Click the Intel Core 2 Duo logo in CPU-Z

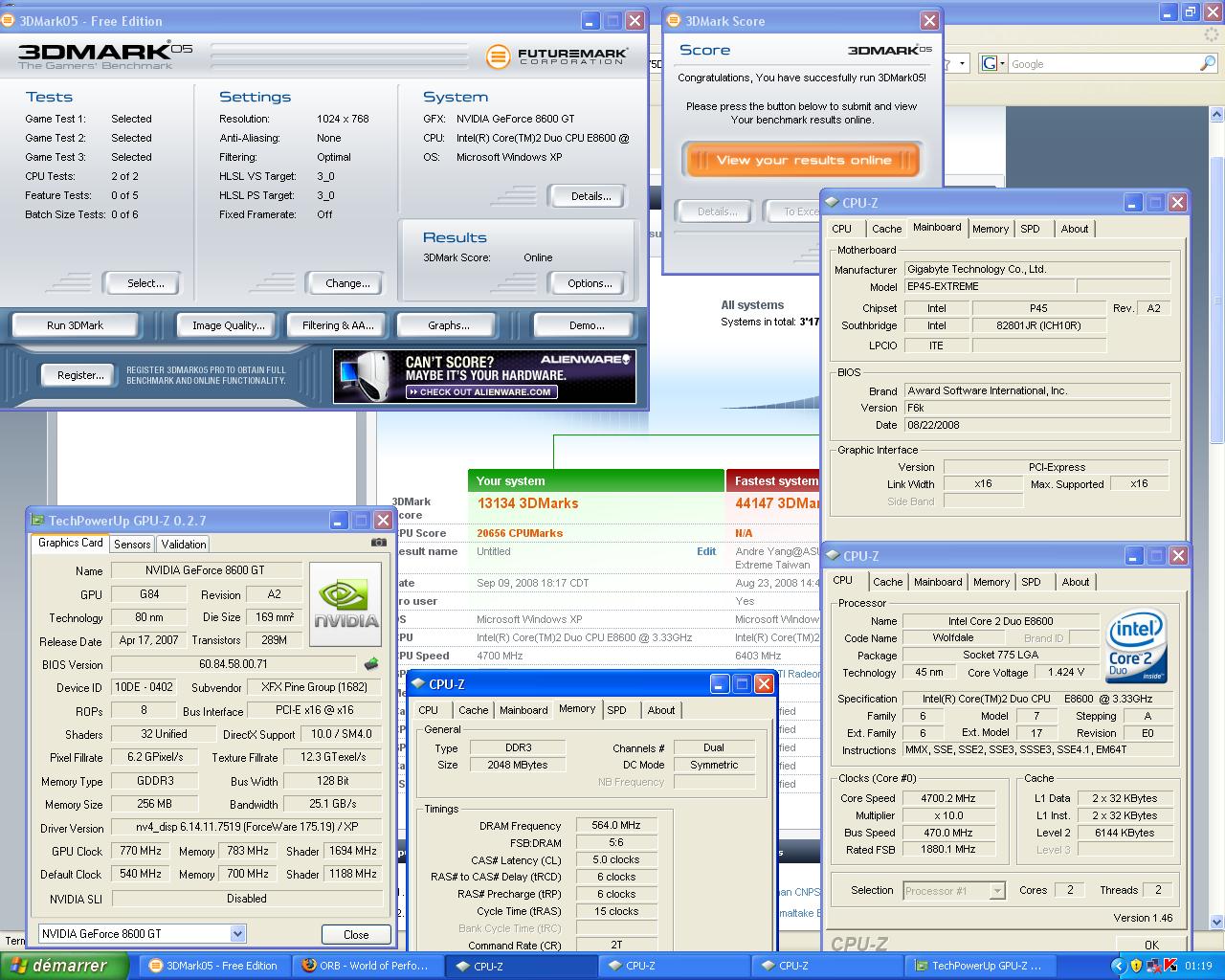point(1137,645)
